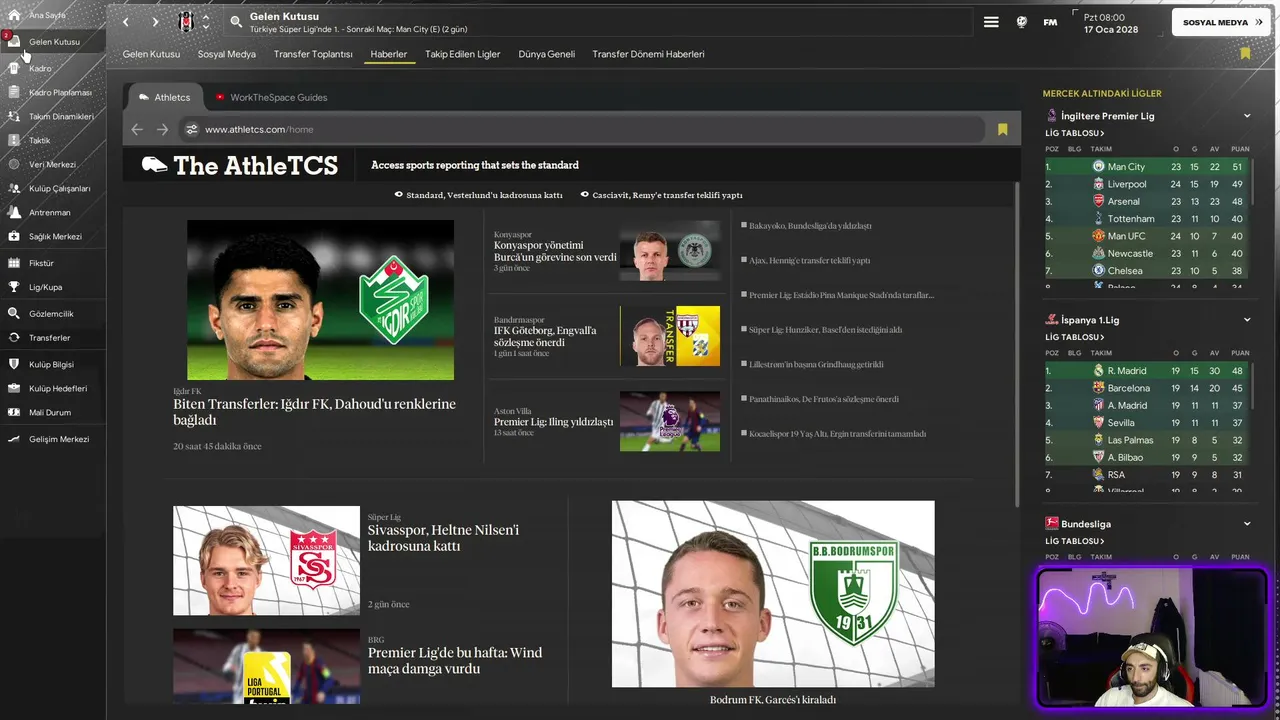The width and height of the screenshot is (1280, 720).
Task: Open Antrenman training icon in sidebar
Action: 14,212
